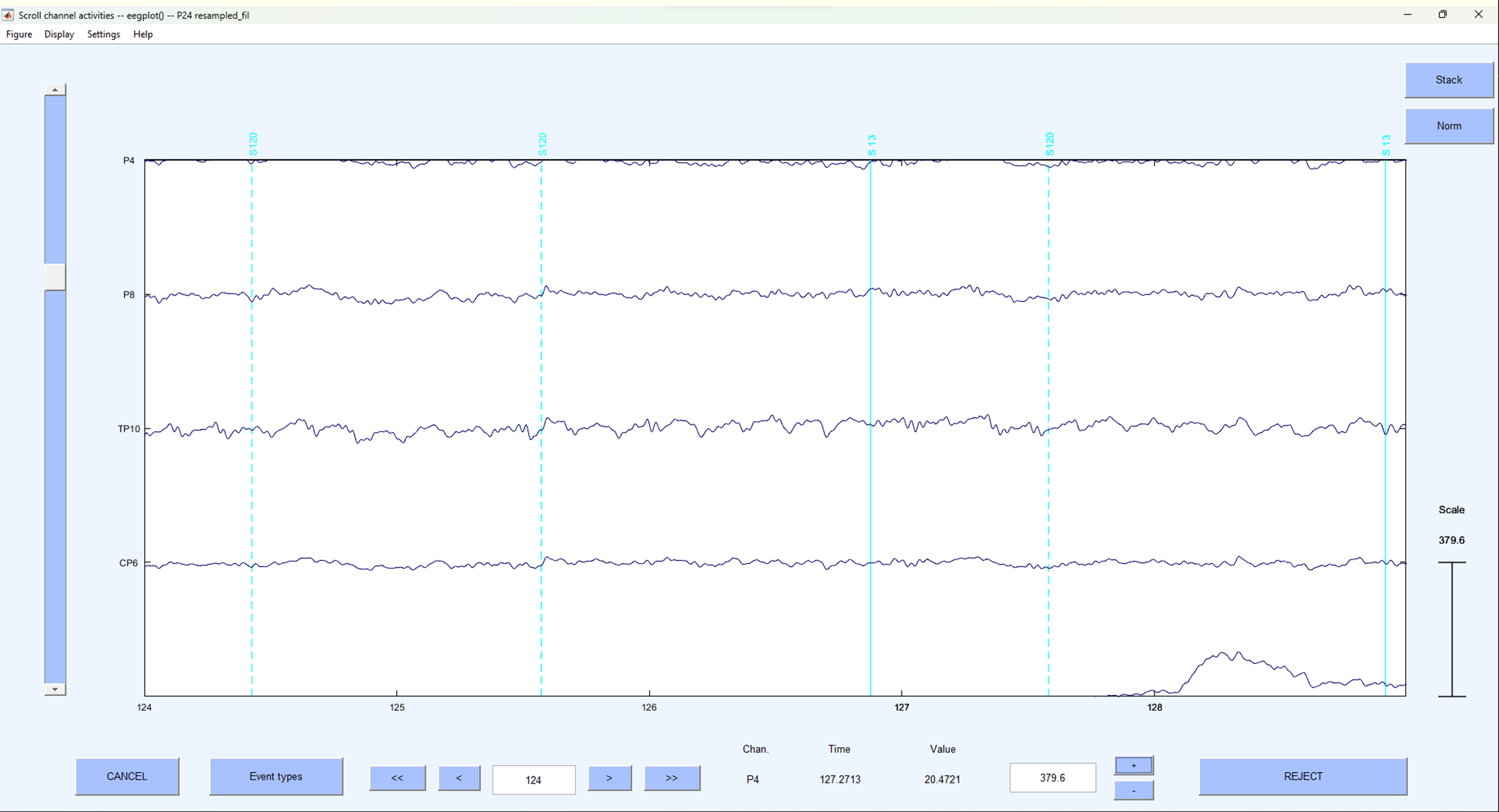Viewport: 1499px width, 812px height.
Task: Decrease amplitude scale with - stepper
Action: point(1133,790)
